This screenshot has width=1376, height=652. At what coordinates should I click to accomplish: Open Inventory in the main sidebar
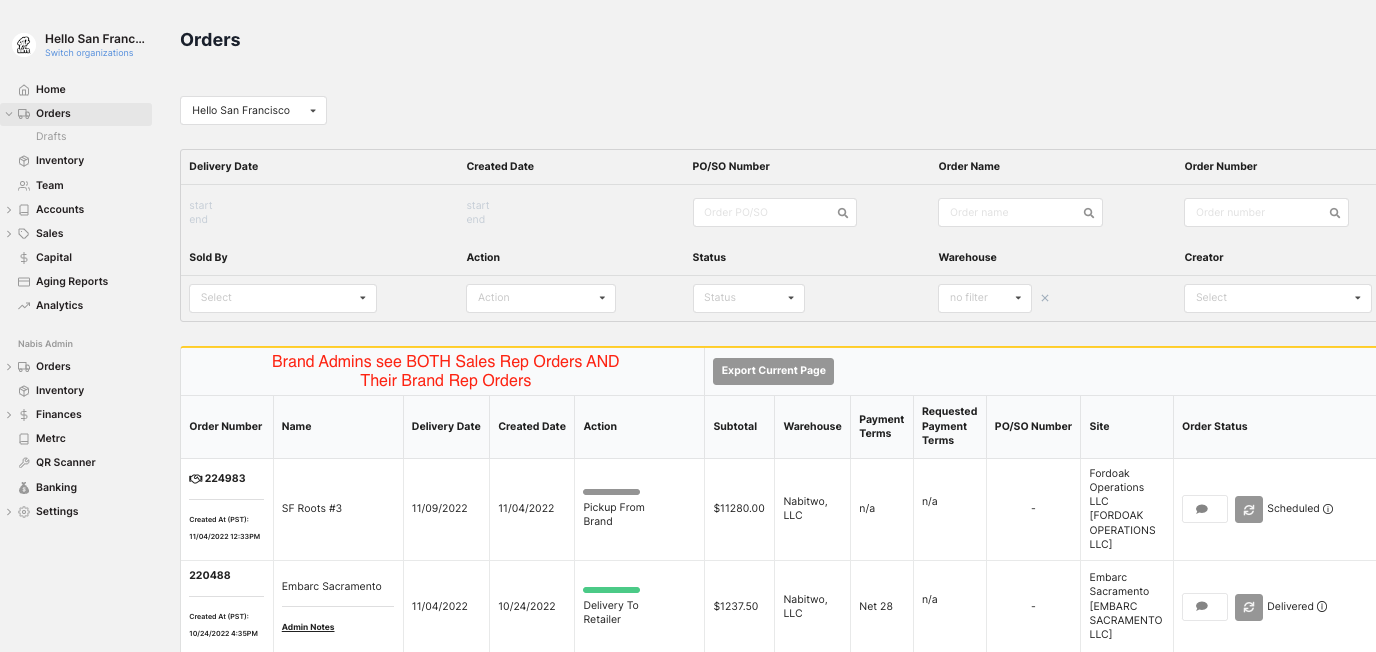click(60, 161)
